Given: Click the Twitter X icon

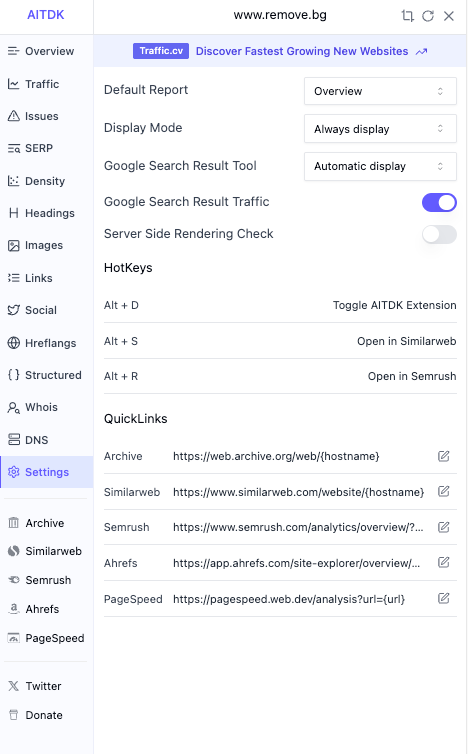Looking at the screenshot, I should (x=13, y=686).
